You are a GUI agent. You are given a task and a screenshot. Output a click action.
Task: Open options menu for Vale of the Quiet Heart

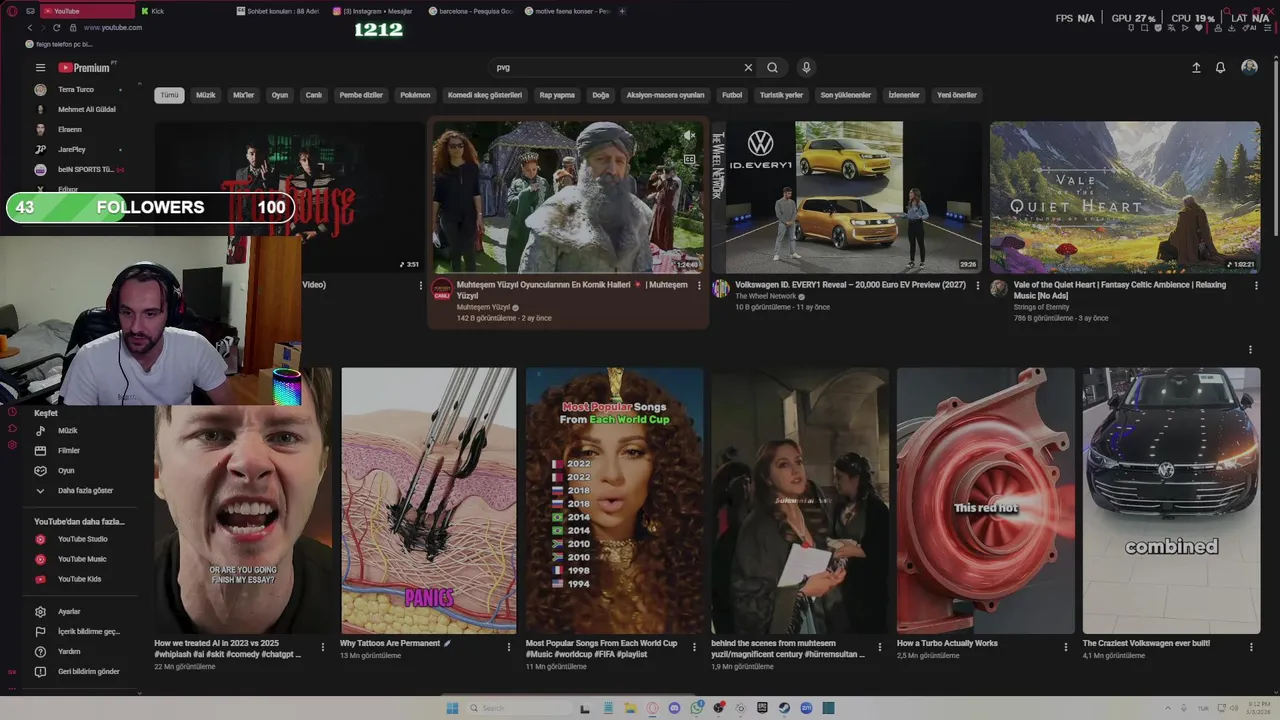pyautogui.click(x=1256, y=285)
